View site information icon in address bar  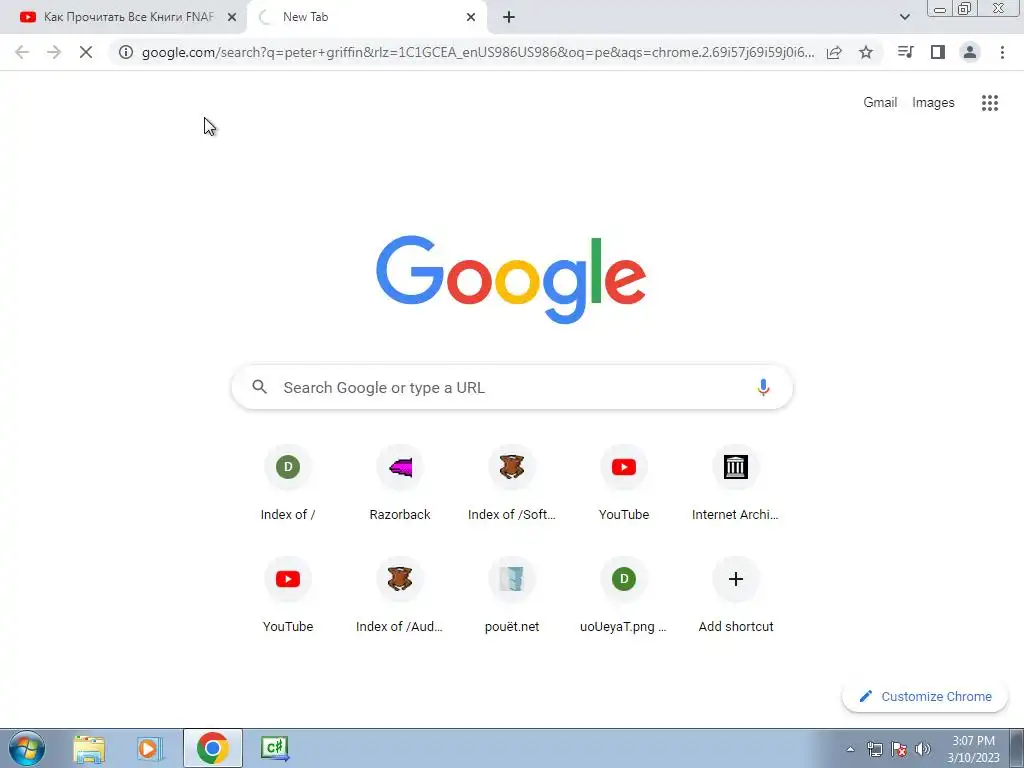tap(126, 52)
